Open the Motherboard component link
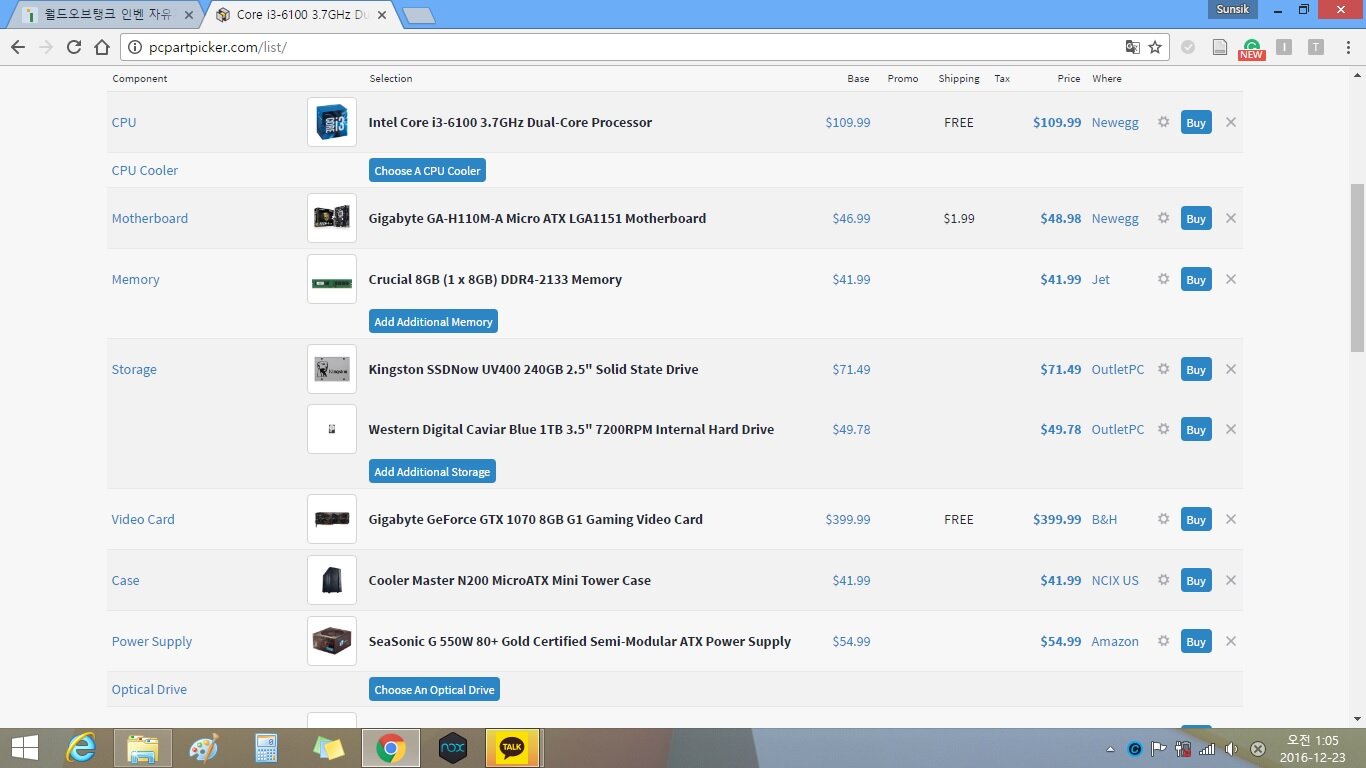The image size is (1366, 768). (150, 218)
